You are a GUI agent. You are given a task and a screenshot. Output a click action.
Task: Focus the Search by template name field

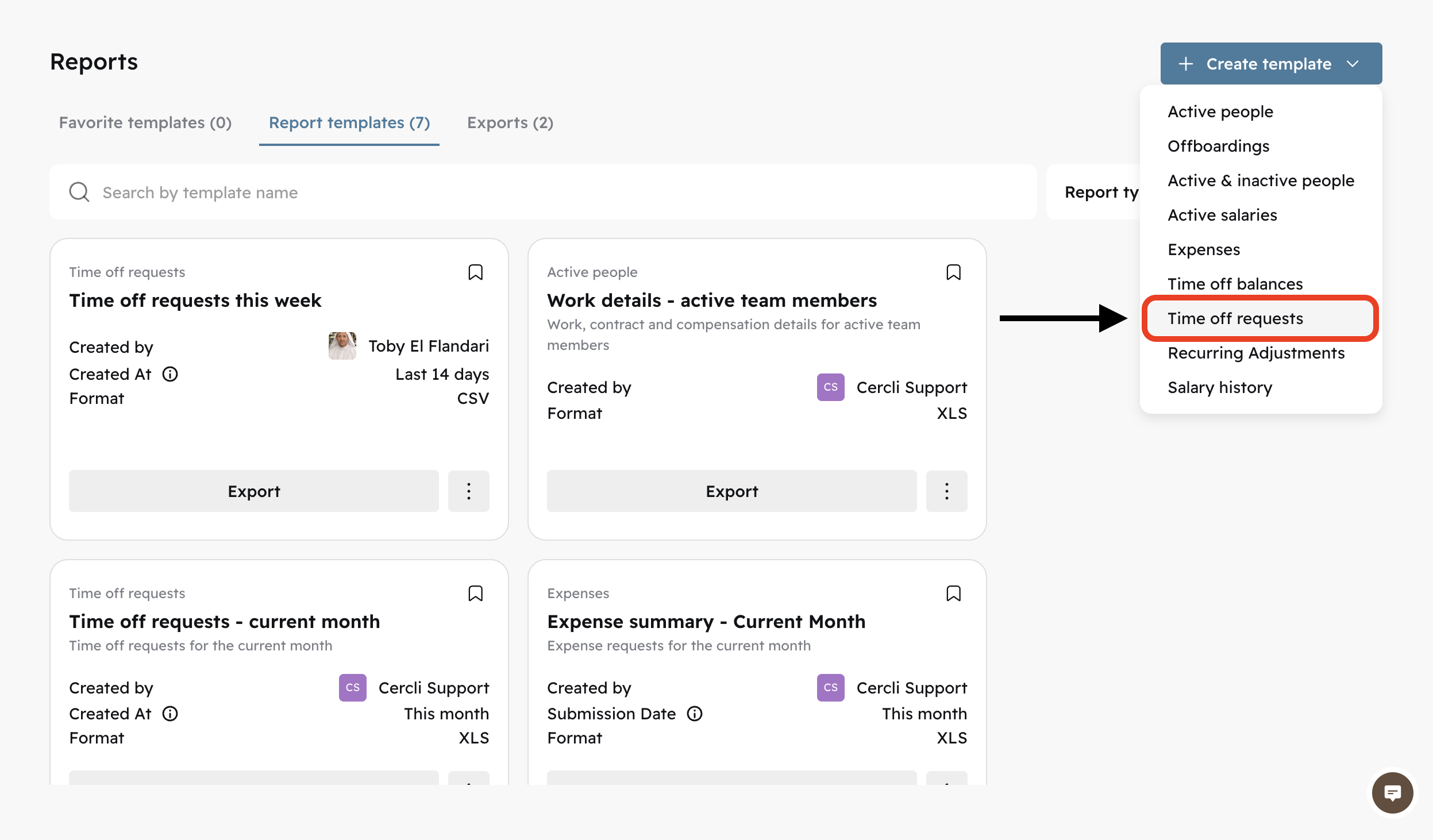(517, 192)
